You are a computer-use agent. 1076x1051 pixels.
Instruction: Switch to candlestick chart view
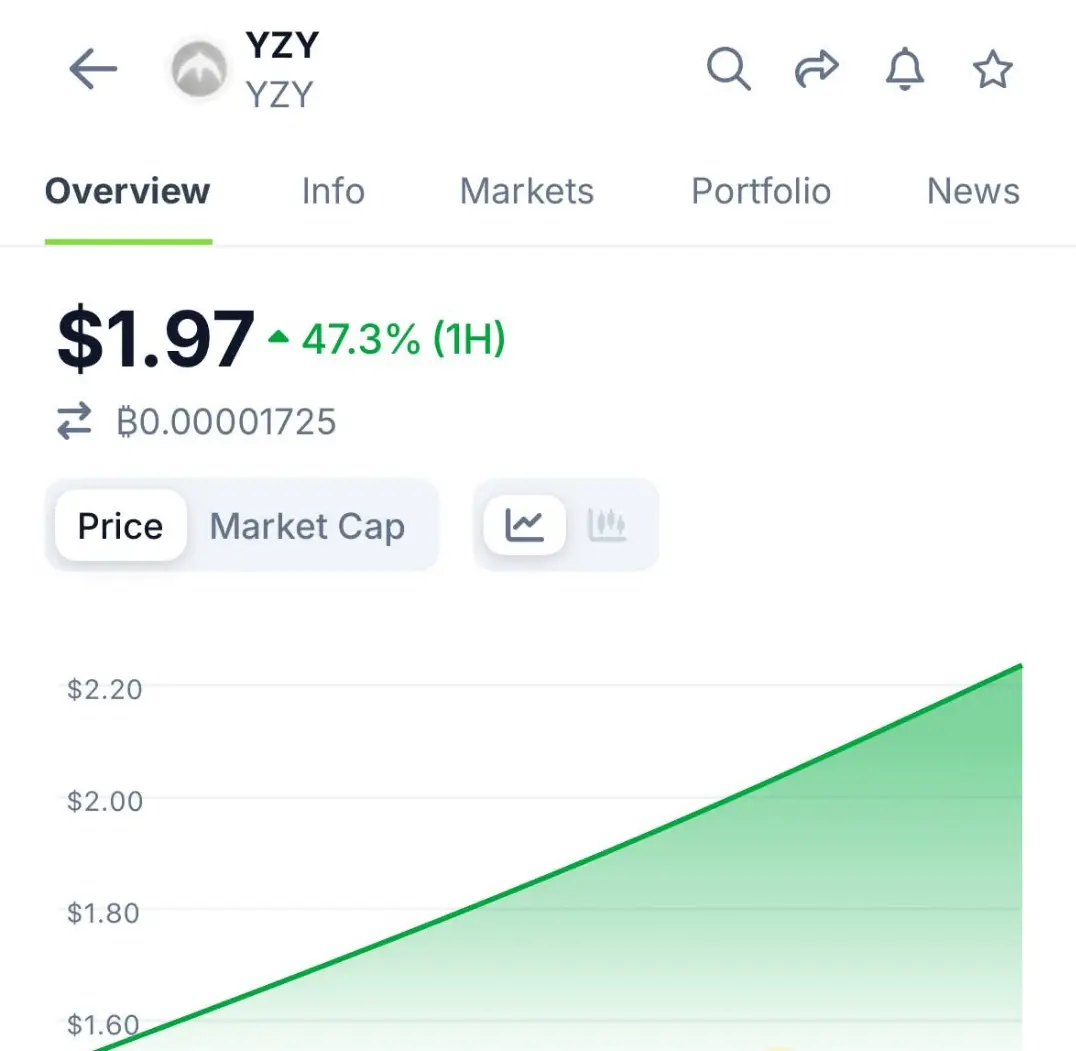607,525
